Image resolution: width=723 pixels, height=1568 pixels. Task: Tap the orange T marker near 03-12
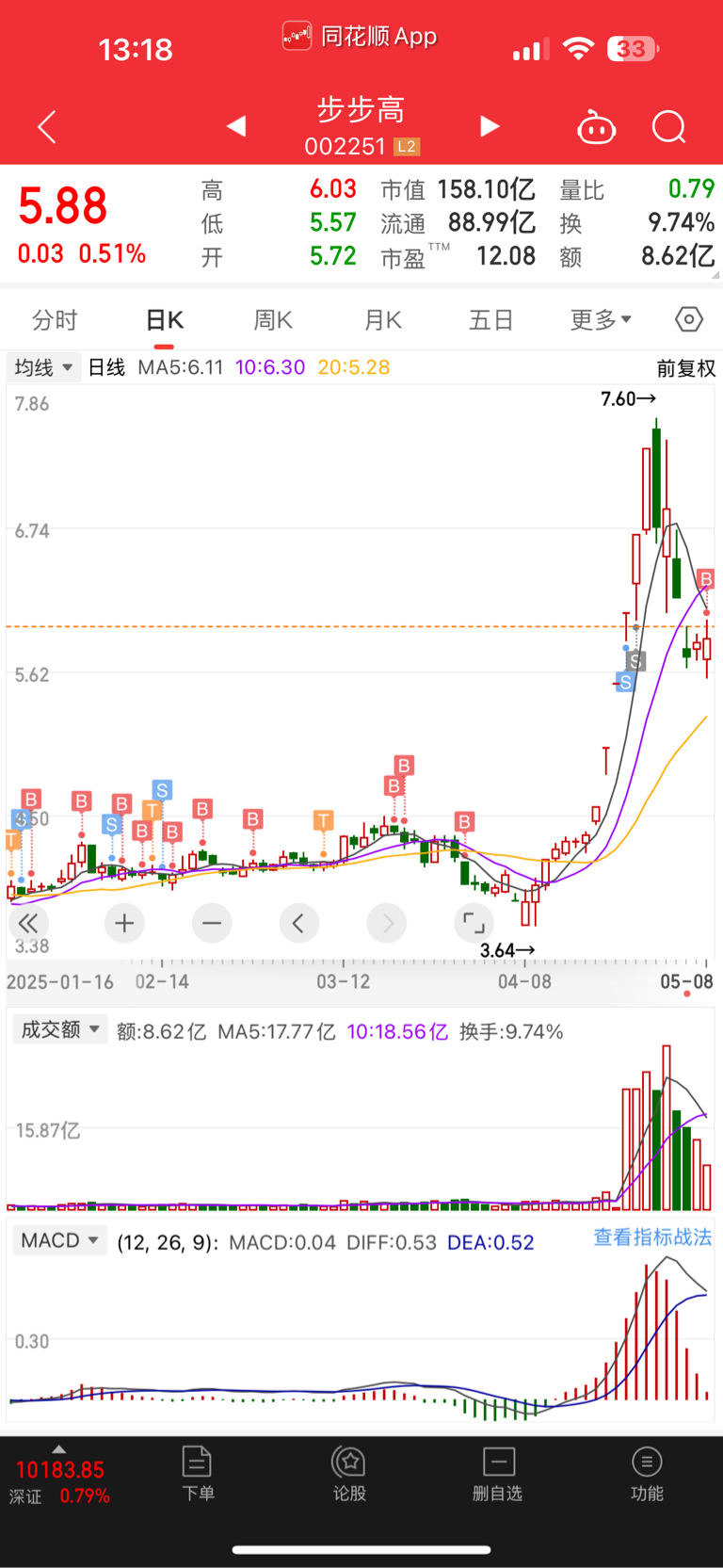point(324,820)
